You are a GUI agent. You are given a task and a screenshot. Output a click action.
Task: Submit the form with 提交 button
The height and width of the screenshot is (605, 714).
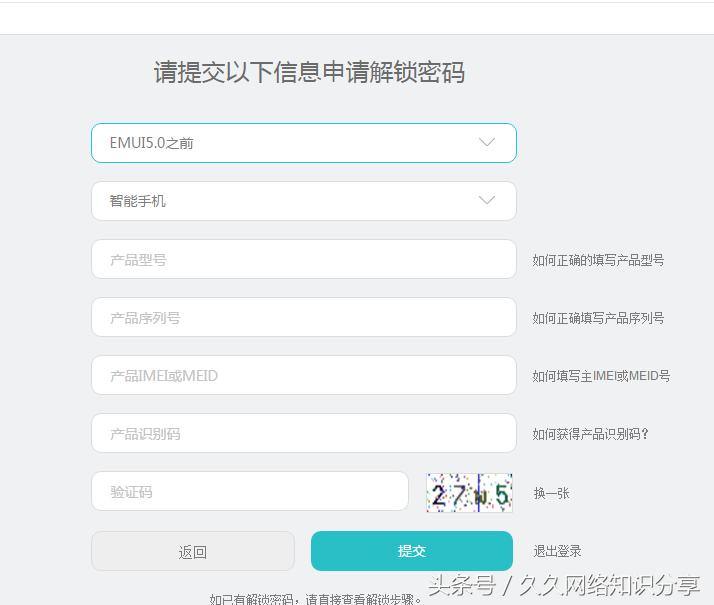pos(412,551)
